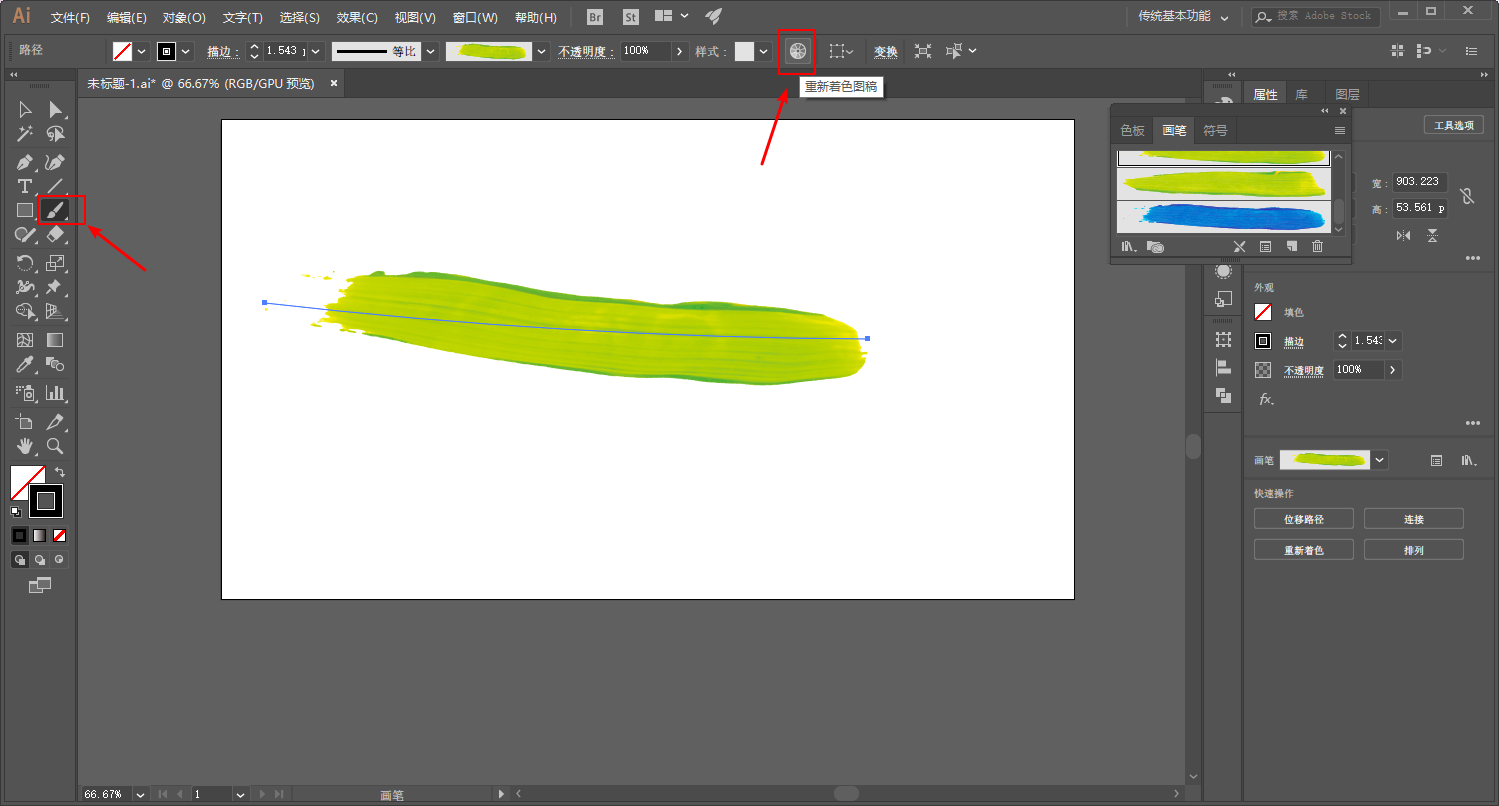Enable Draw Normal mode
This screenshot has width=1499, height=806.
point(20,560)
